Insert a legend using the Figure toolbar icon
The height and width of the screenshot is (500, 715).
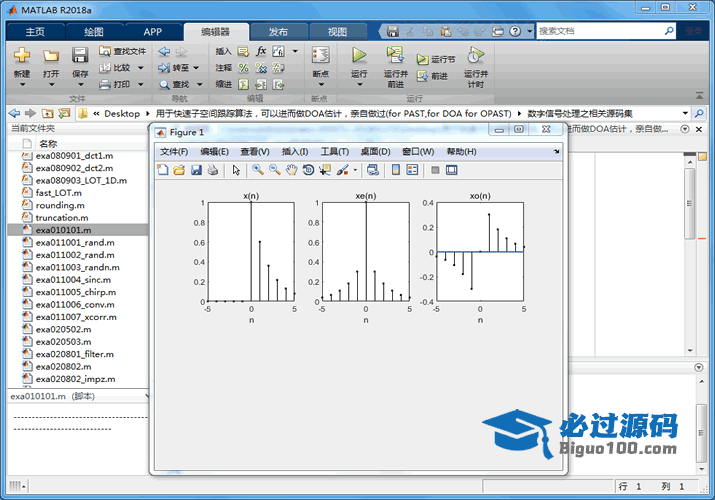[x=412, y=170]
